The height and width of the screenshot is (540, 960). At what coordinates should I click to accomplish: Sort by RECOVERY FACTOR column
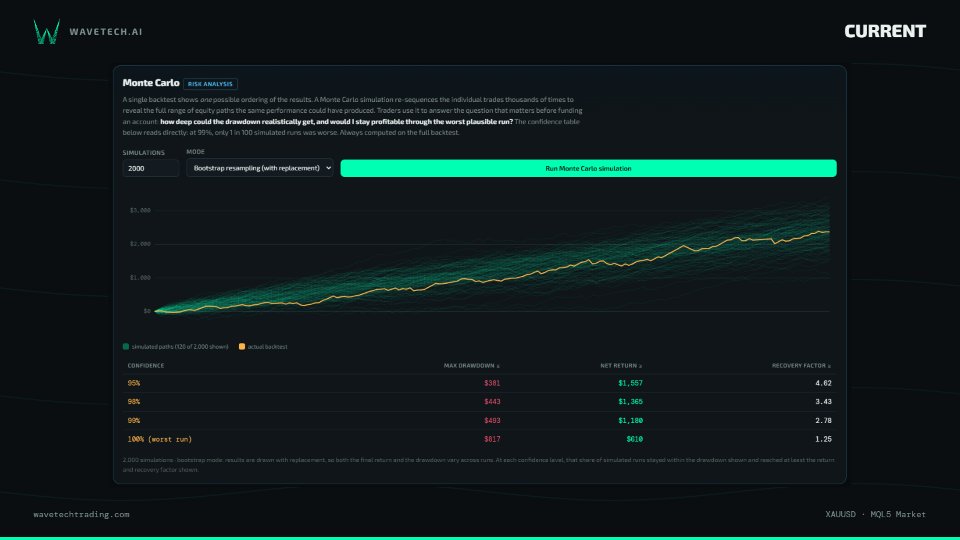pos(801,366)
